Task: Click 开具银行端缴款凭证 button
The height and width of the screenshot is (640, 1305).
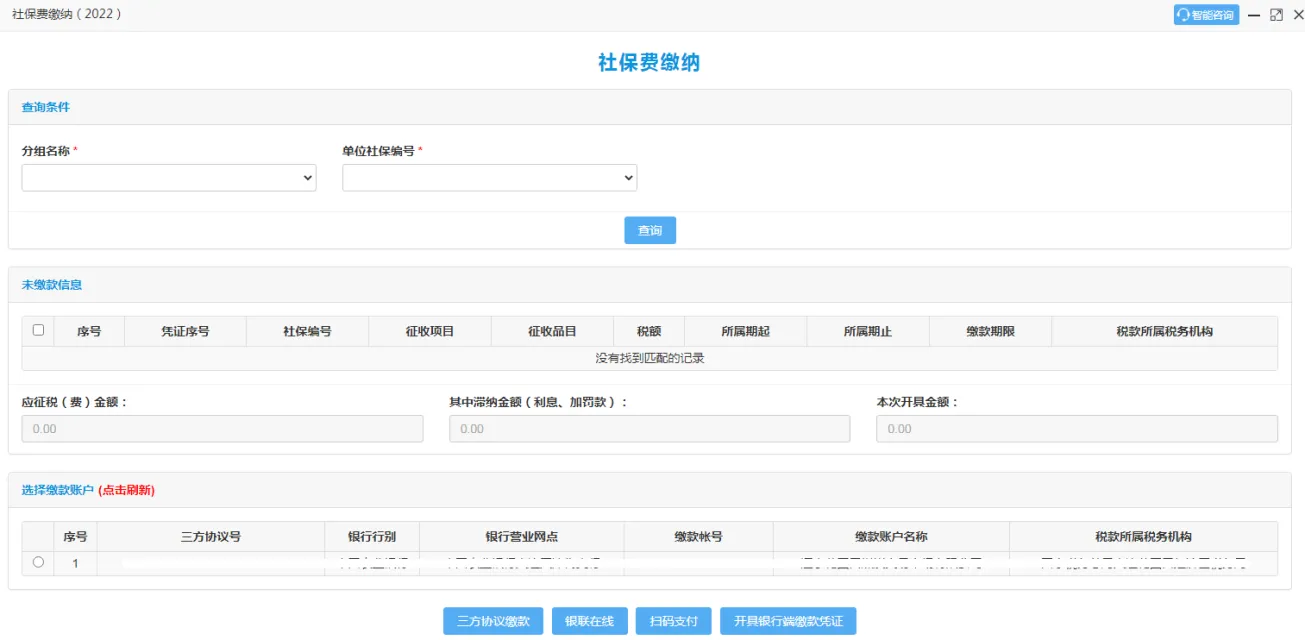Action: click(x=788, y=621)
